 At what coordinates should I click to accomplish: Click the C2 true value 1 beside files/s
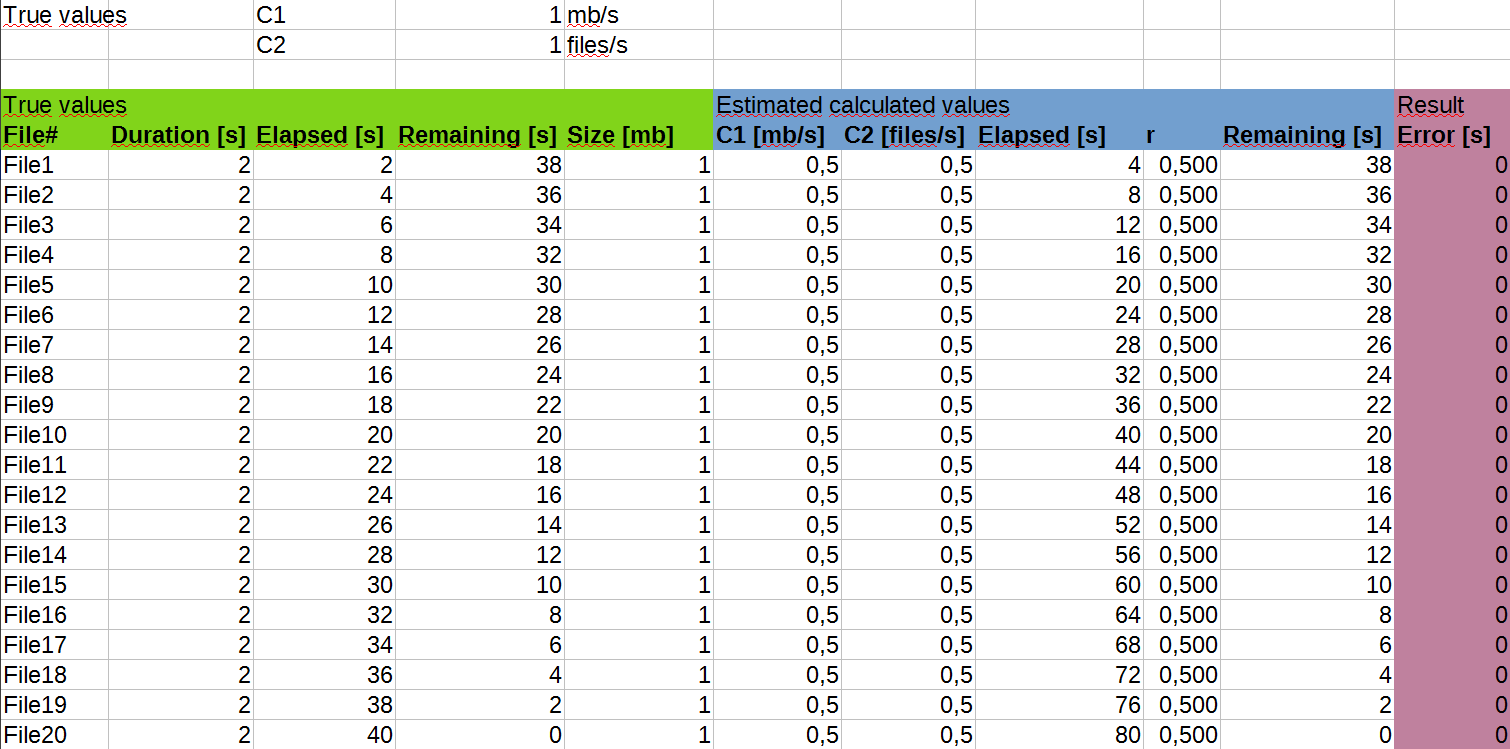tap(480, 45)
